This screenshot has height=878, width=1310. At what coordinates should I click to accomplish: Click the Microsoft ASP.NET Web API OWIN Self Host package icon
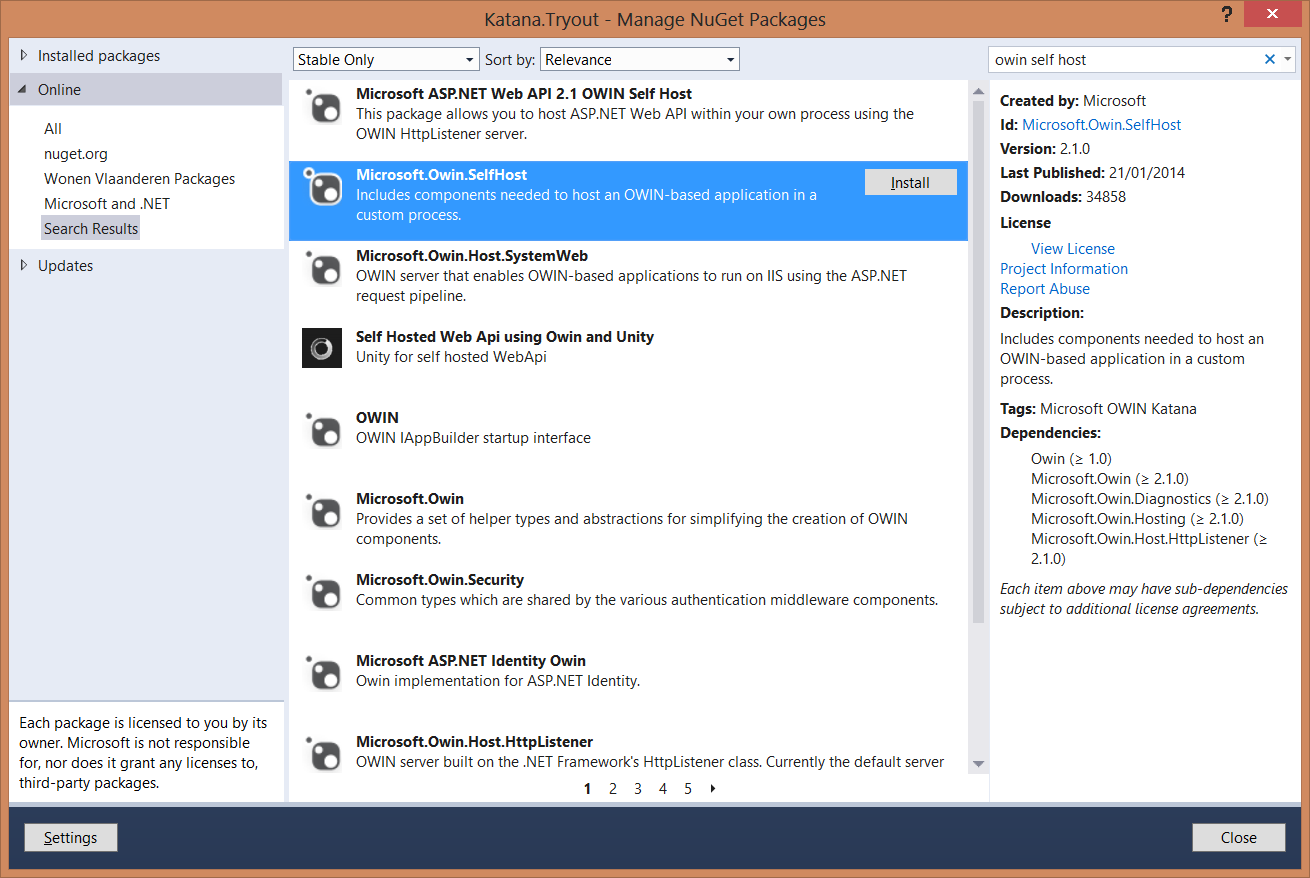(322, 104)
